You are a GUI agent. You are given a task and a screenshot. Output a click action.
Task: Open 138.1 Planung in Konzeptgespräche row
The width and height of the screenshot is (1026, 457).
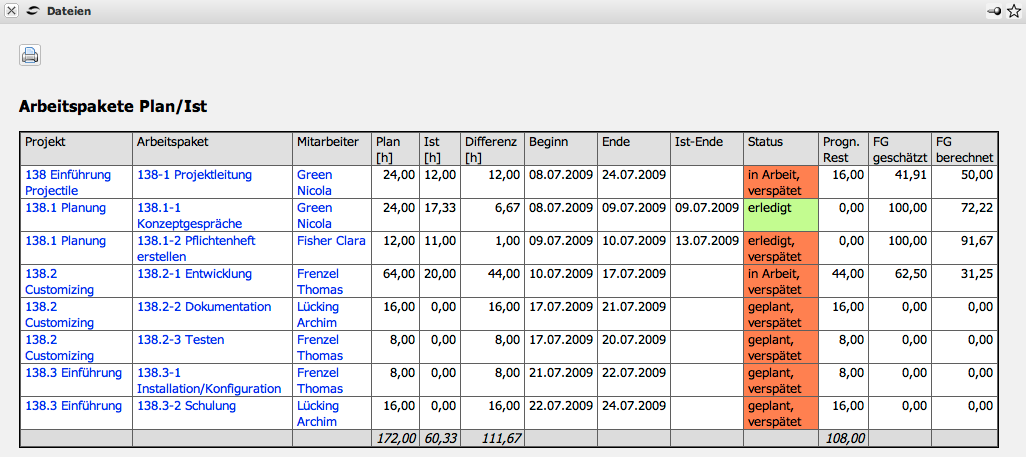pos(65,208)
